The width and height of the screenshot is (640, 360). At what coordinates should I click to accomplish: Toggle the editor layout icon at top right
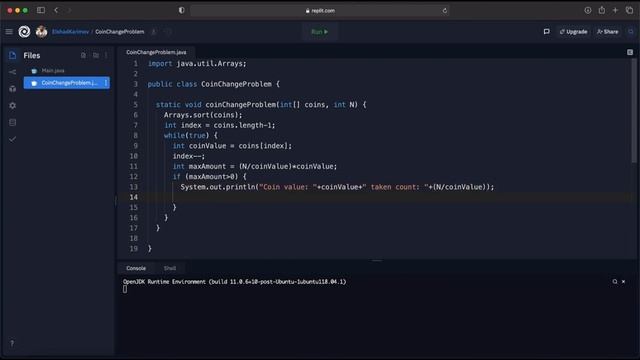tap(630, 52)
